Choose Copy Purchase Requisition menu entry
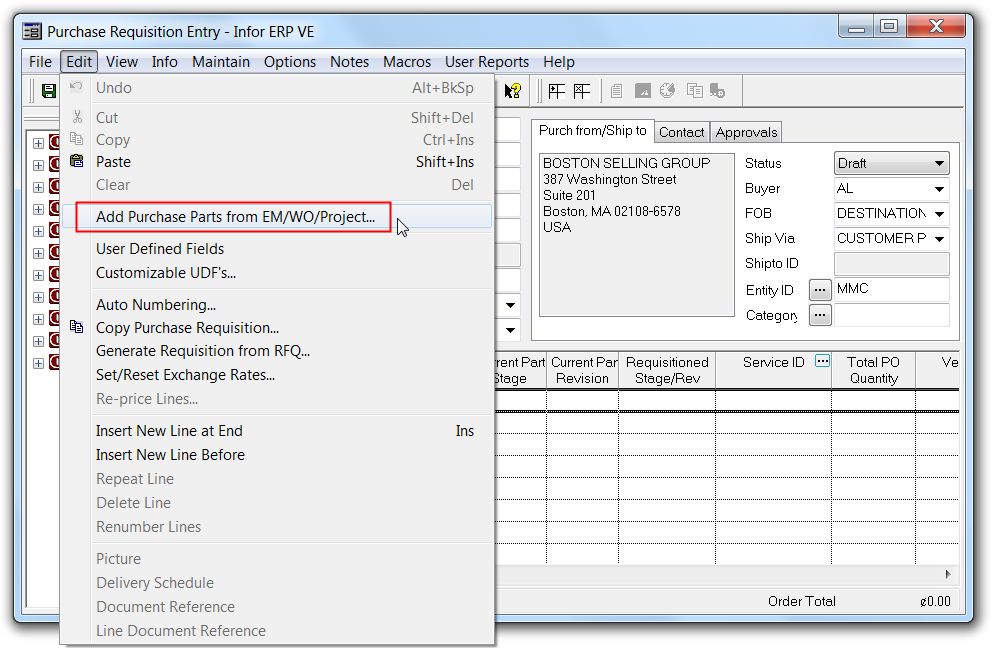 [x=277, y=328]
